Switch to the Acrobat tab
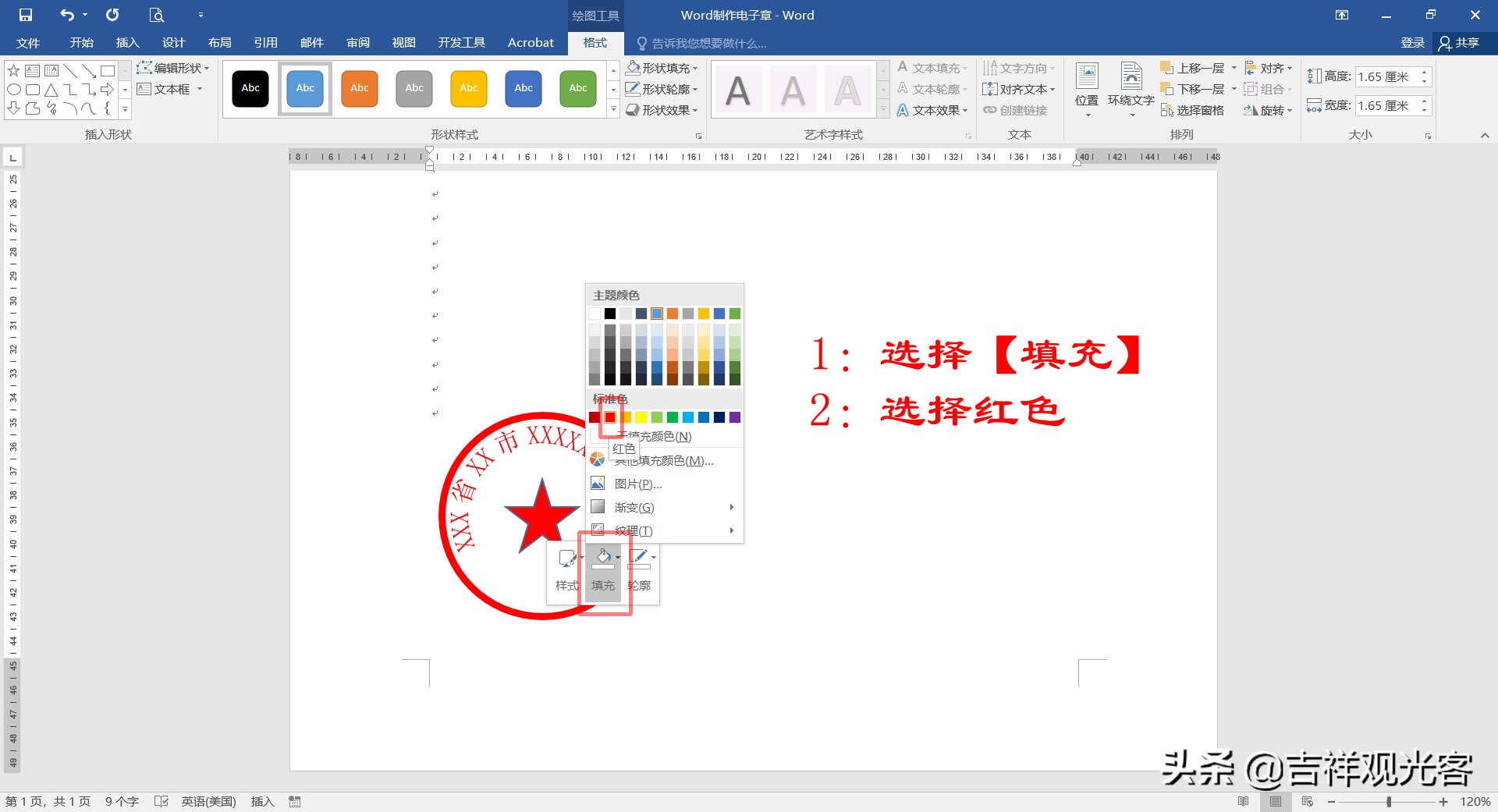Image resolution: width=1498 pixels, height=812 pixels. pos(531,43)
